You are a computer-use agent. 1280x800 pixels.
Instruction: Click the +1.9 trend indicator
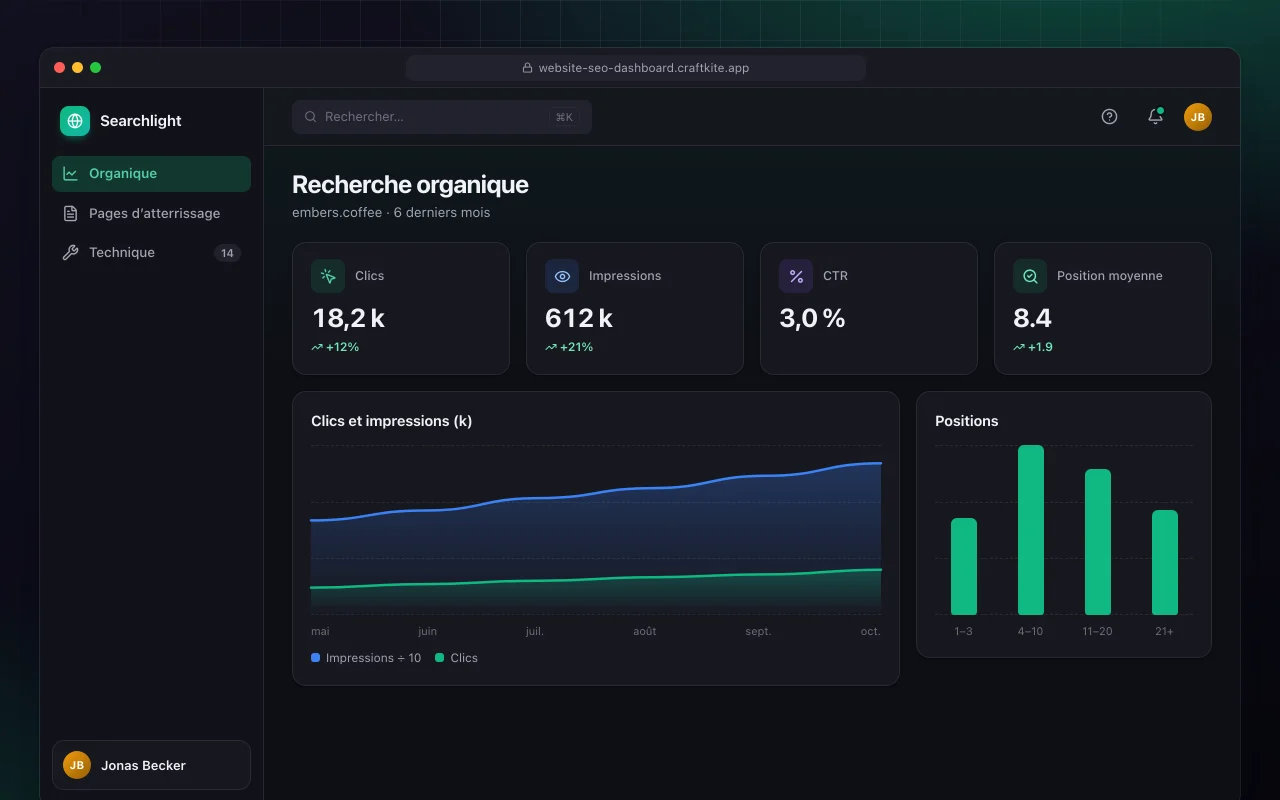point(1033,347)
